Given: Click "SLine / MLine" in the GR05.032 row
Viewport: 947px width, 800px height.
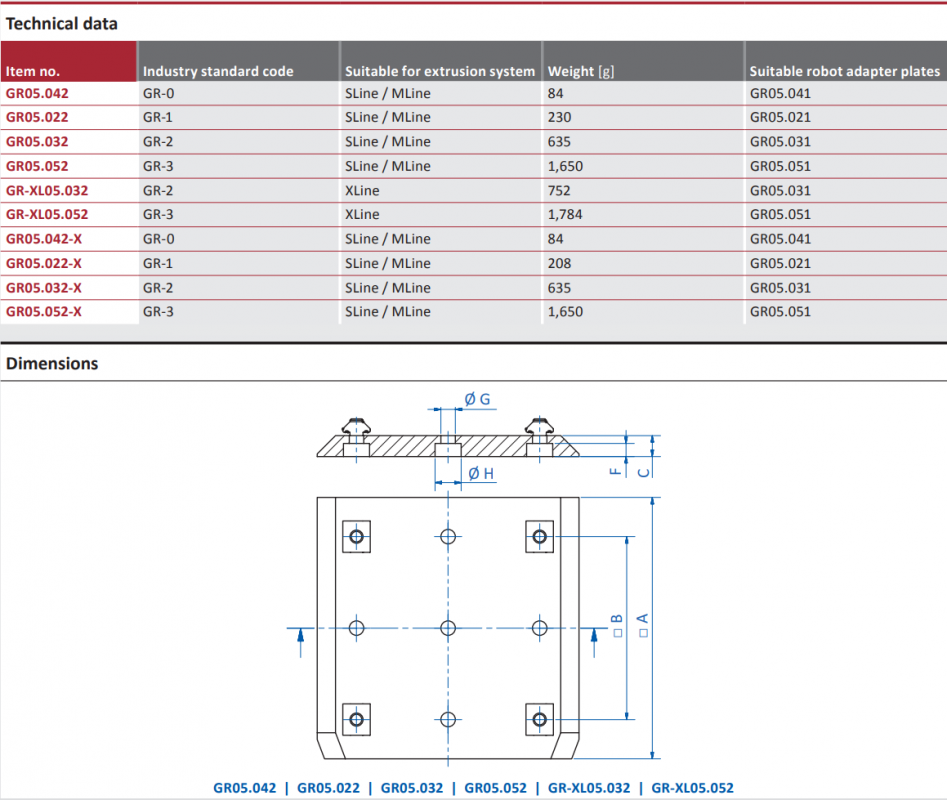Looking at the screenshot, I should [x=388, y=142].
